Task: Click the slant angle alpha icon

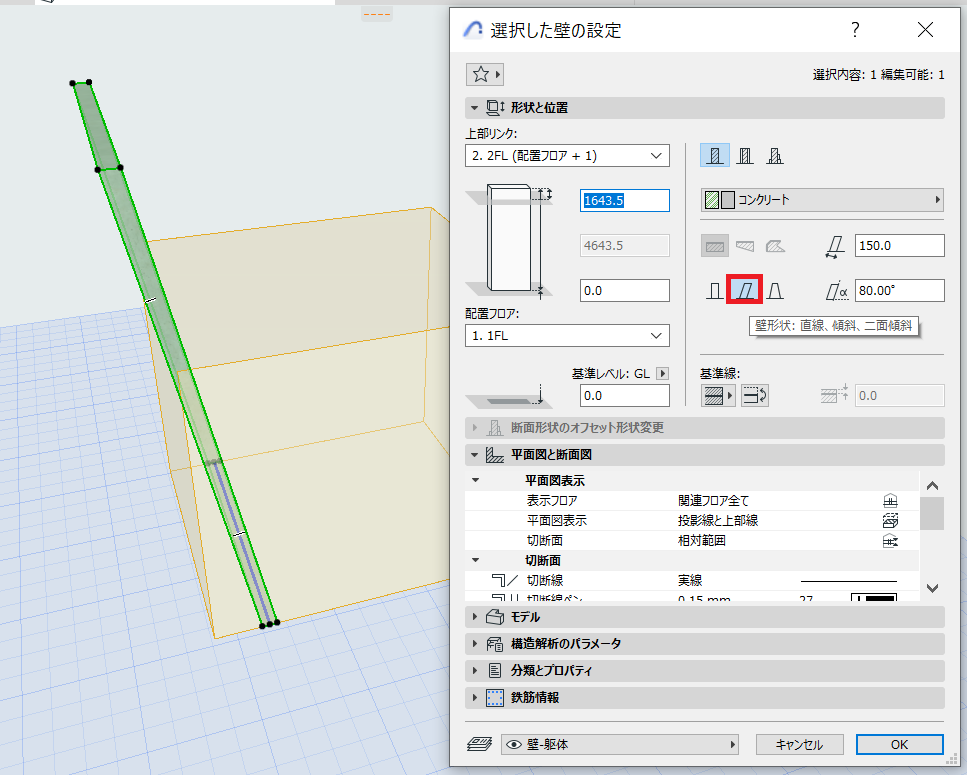Action: 836,291
